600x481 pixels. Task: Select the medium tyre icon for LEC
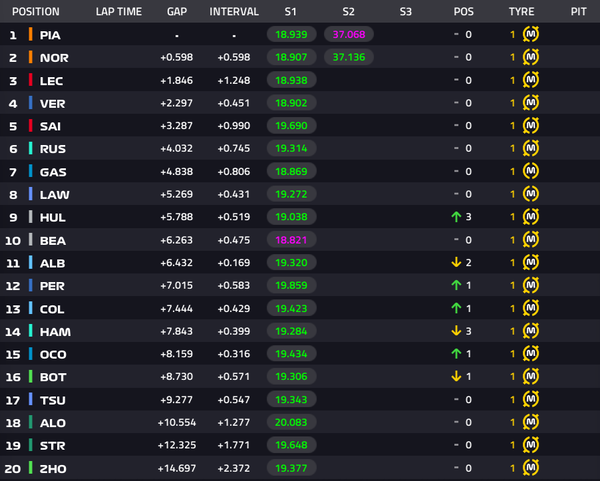point(531,80)
